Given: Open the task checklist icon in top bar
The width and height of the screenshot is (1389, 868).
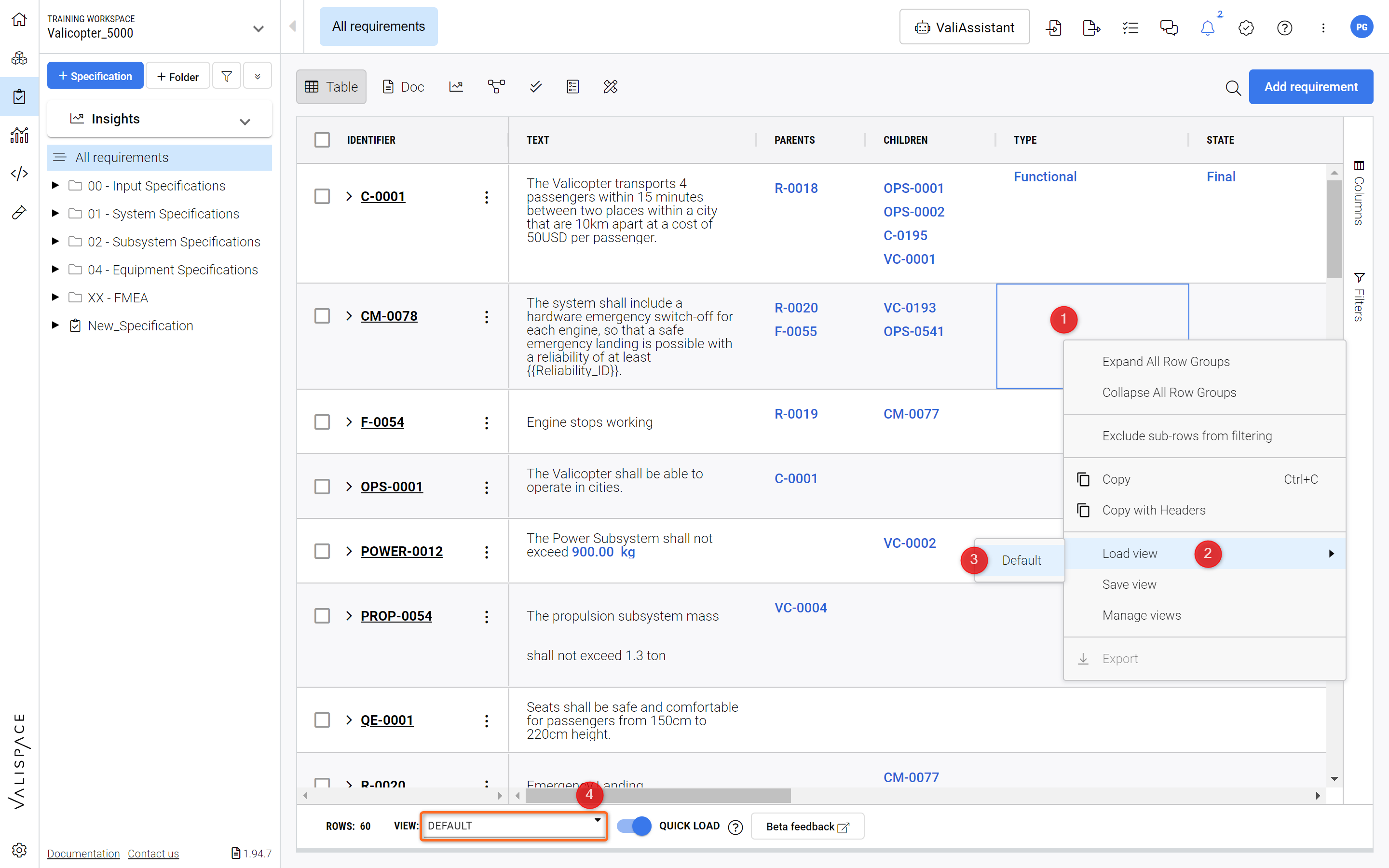Looking at the screenshot, I should (x=1130, y=27).
